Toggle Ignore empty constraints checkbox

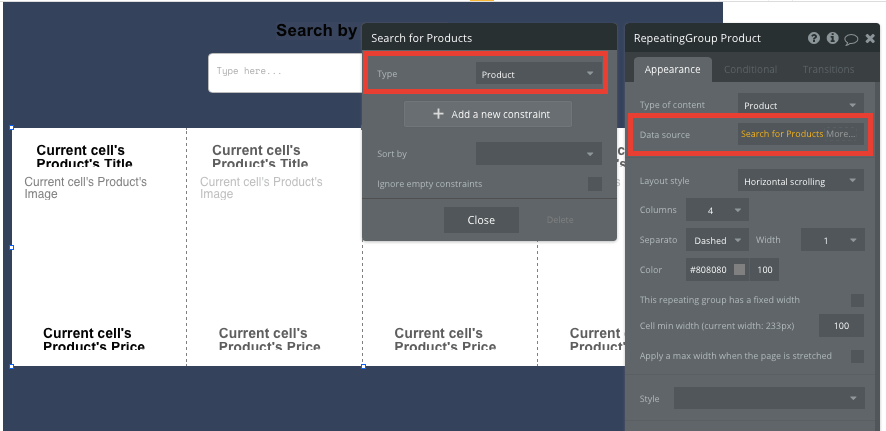[x=594, y=184]
